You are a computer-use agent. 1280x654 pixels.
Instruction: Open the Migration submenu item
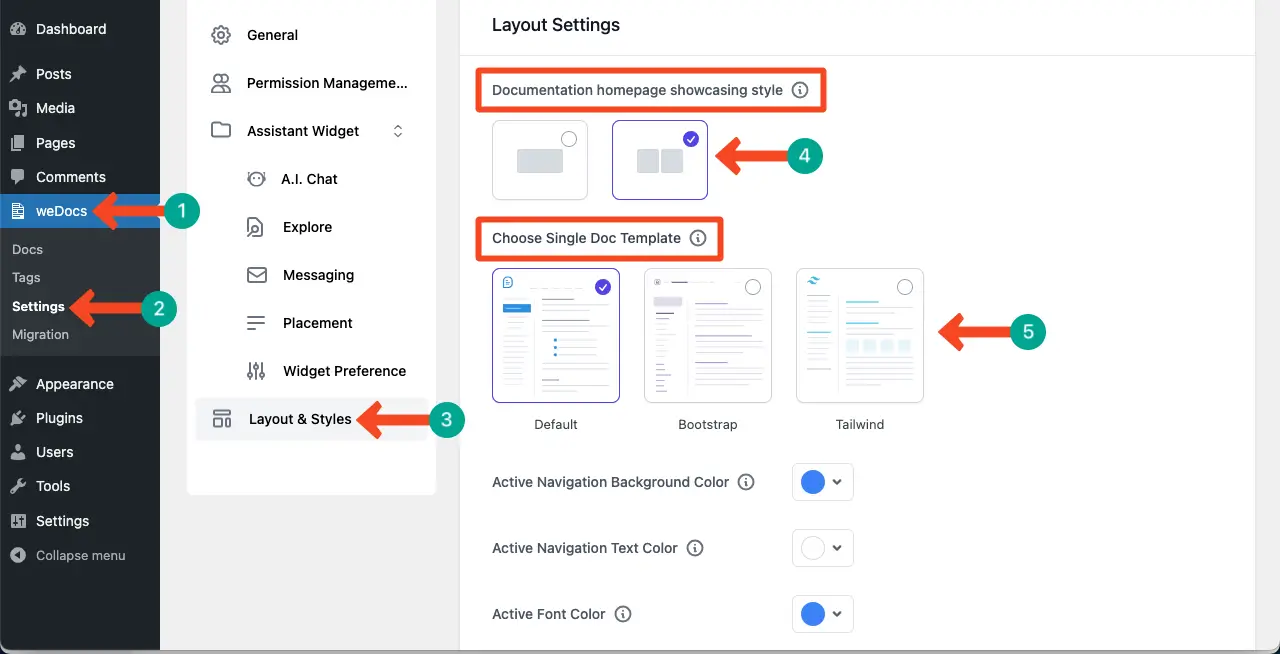pos(40,334)
